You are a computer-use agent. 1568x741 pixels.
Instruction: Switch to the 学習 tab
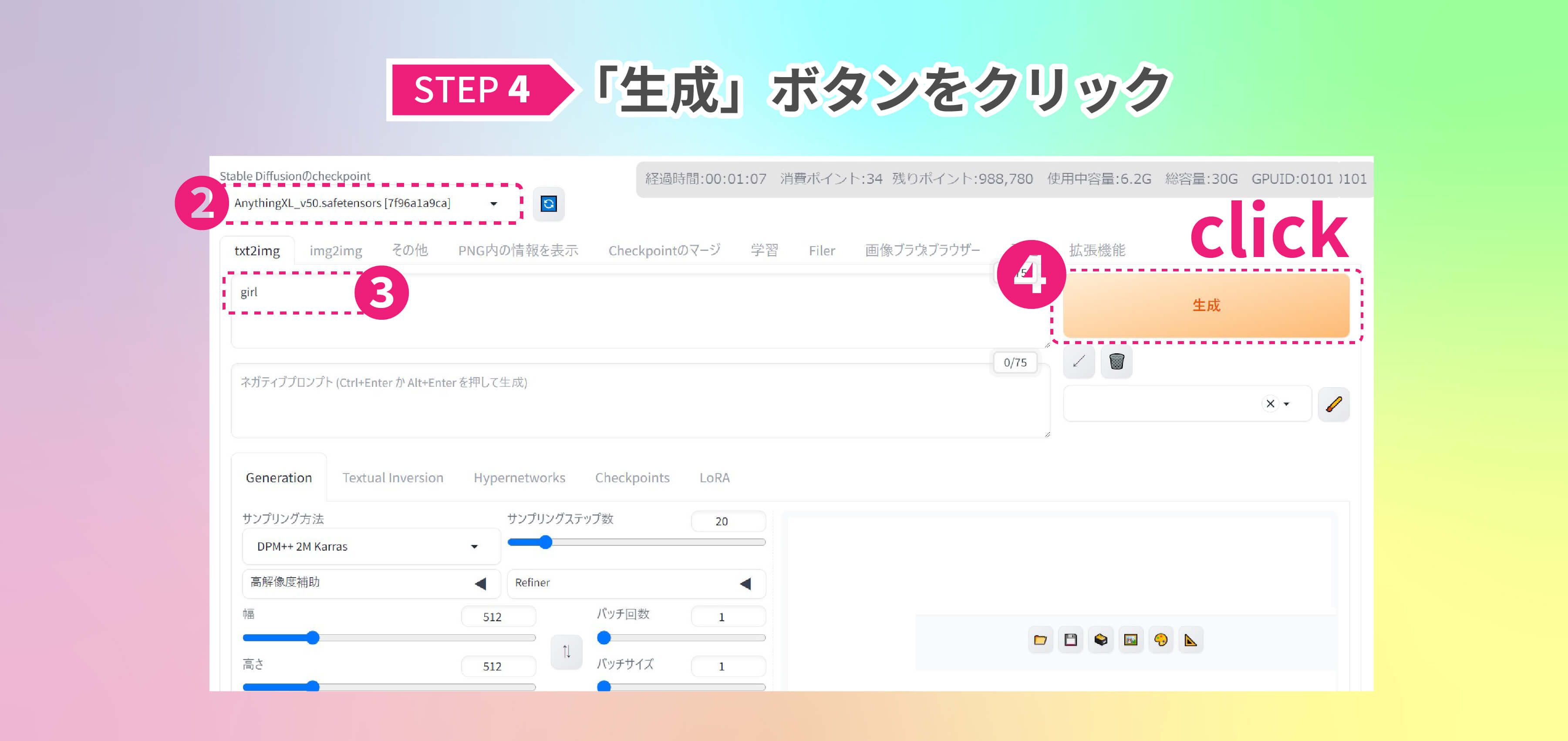coord(764,250)
